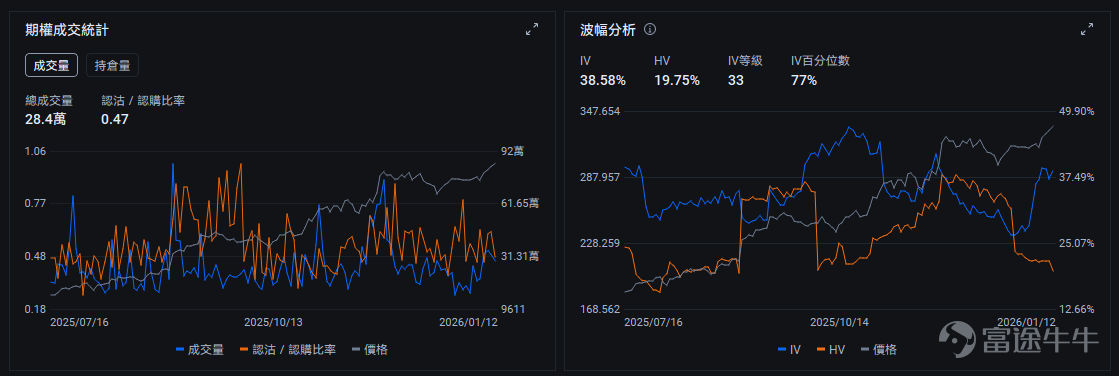Viewport: 1119px width, 376px height.
Task: Click the IV百分位數 label
Action: [820, 61]
